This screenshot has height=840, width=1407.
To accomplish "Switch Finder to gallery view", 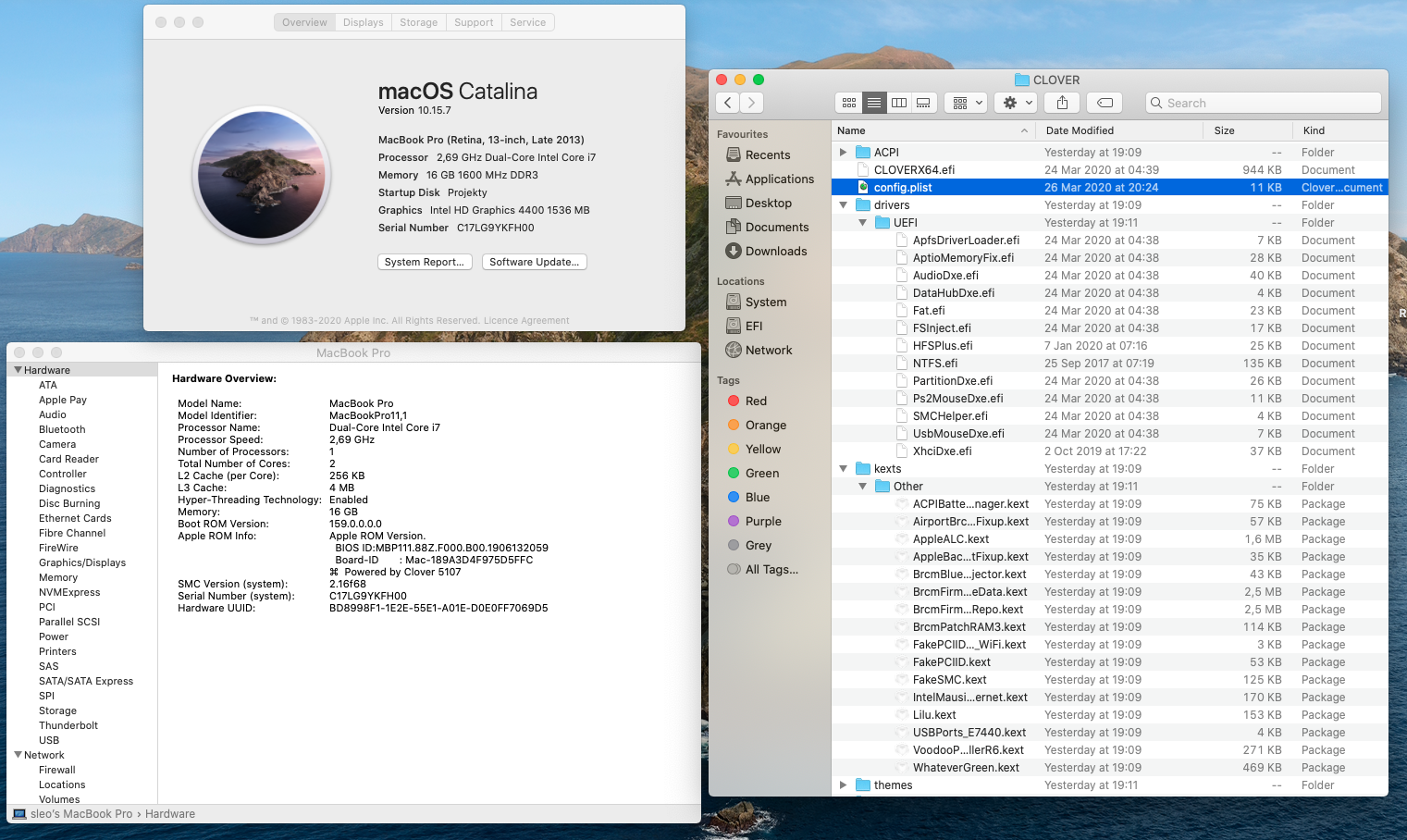I will point(924,103).
